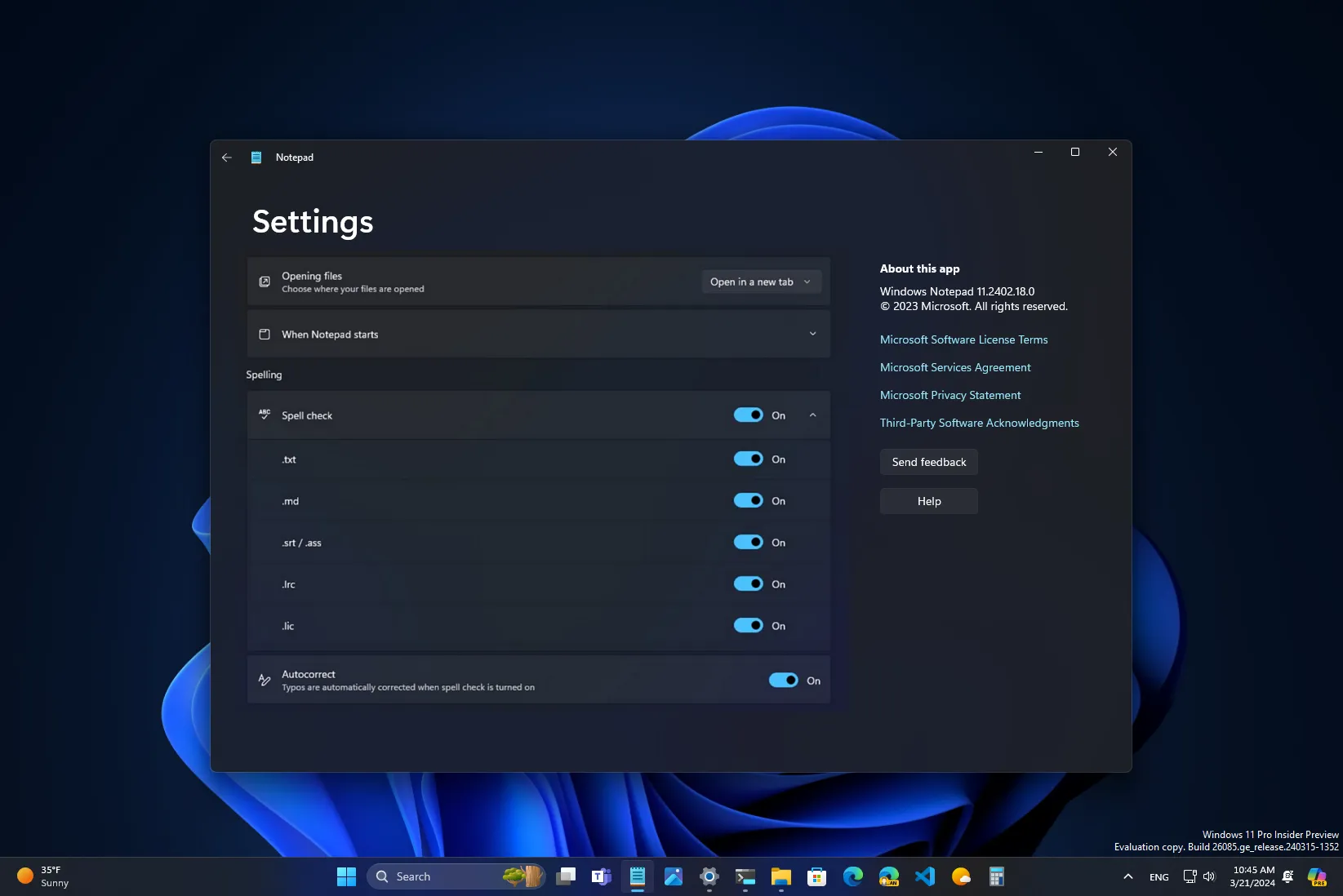Expand the When Notepad starts section

point(812,334)
